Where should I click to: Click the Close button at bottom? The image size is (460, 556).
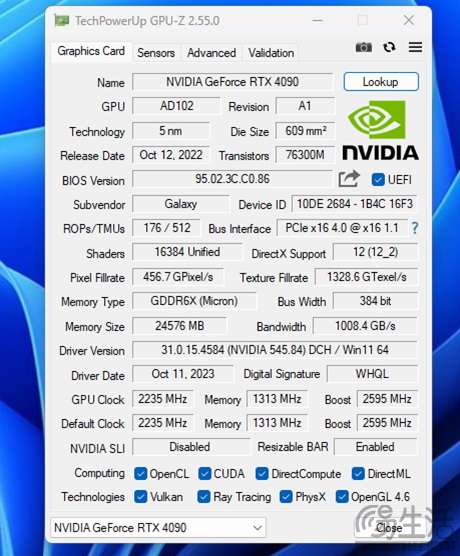click(389, 528)
